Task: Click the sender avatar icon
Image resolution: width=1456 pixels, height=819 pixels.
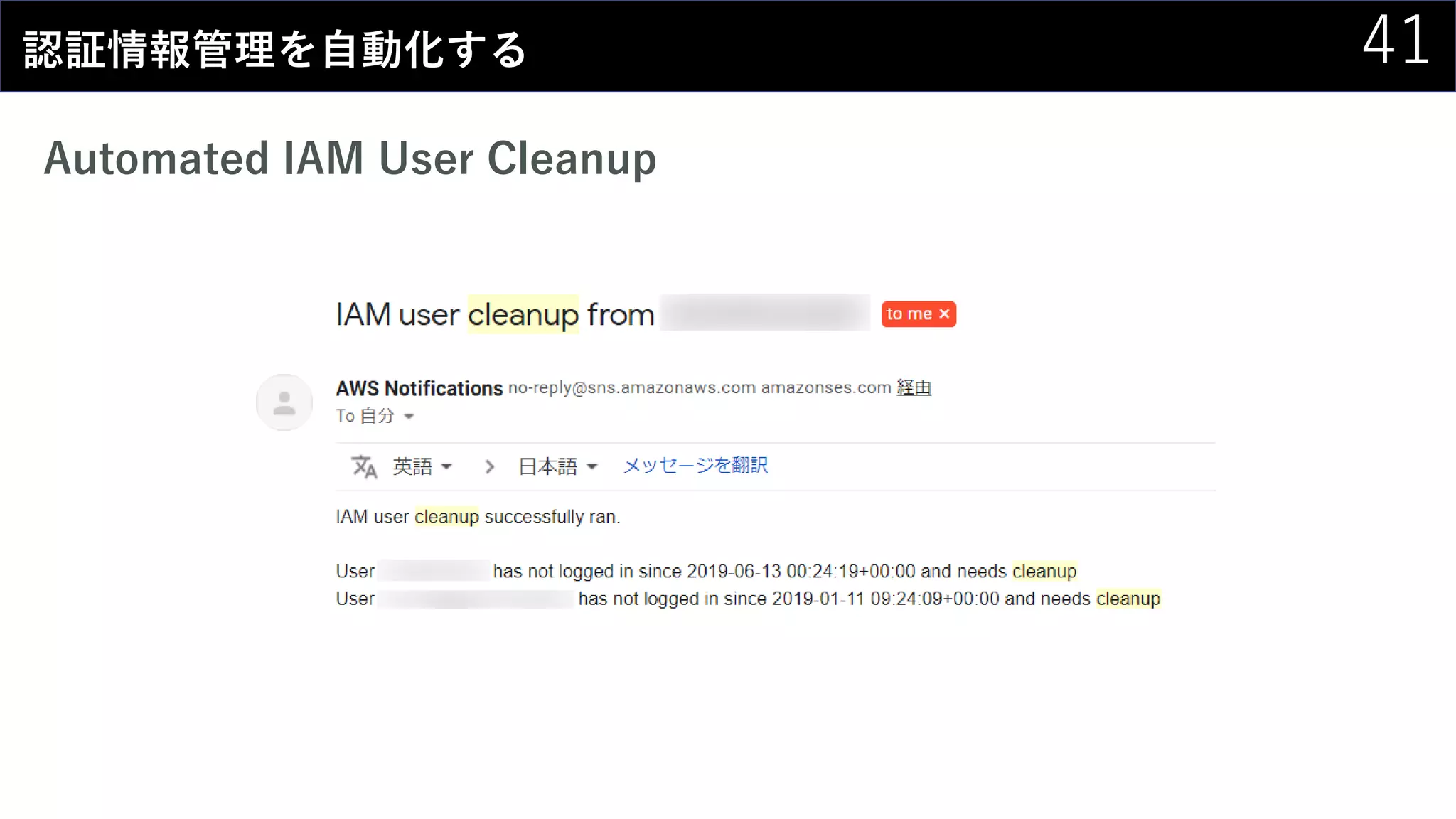Action: click(284, 402)
